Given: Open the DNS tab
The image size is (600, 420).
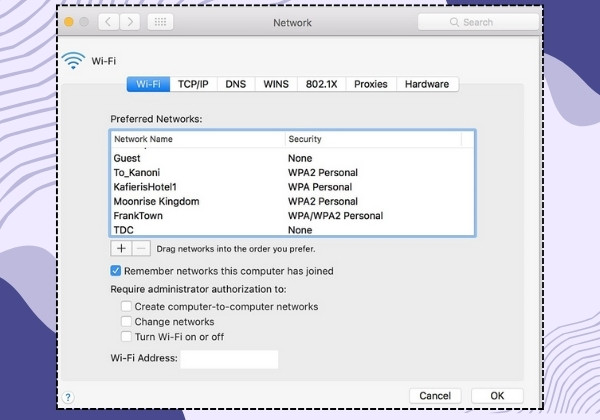Looking at the screenshot, I should (x=236, y=84).
